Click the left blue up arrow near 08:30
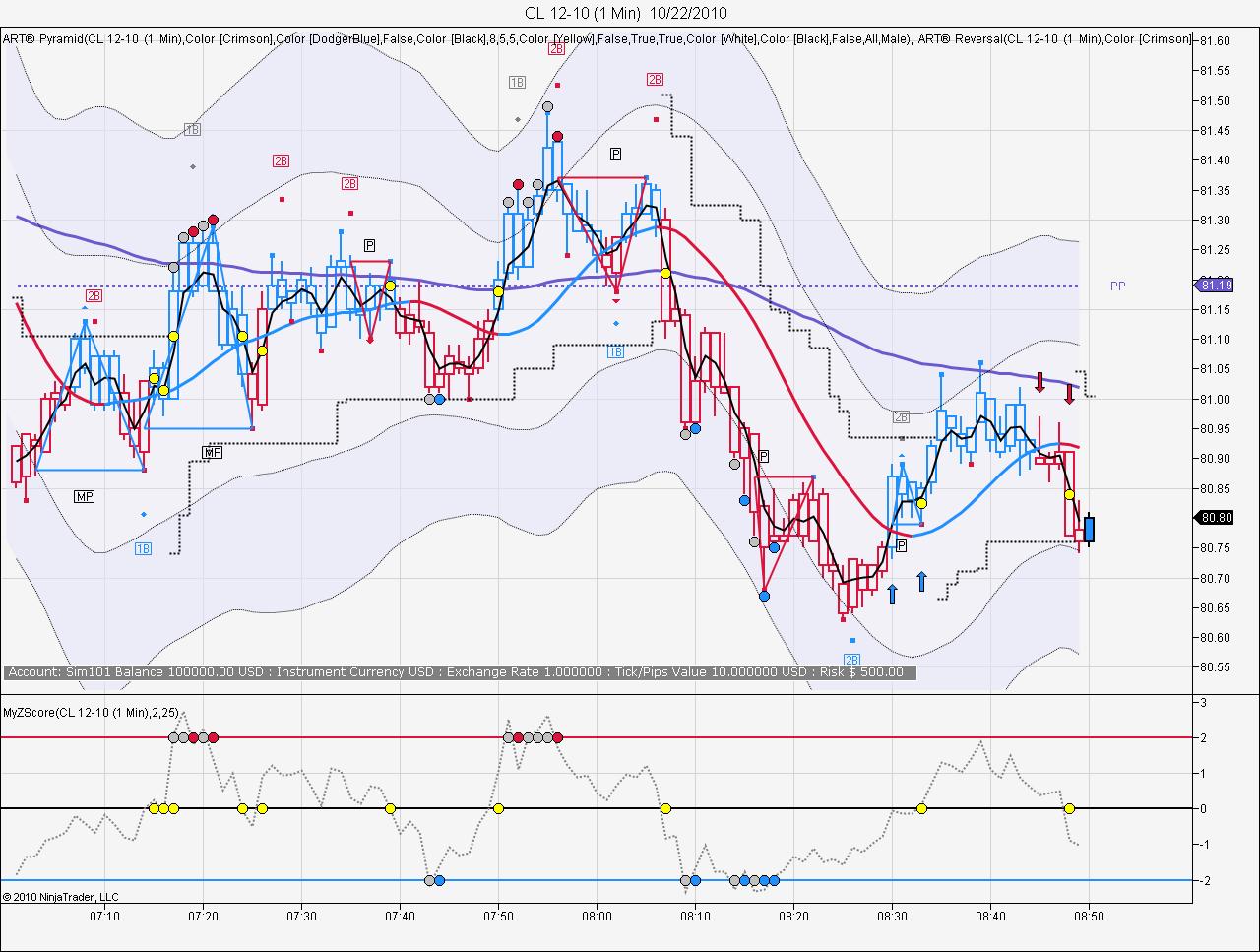The width and height of the screenshot is (1260, 952). [892, 594]
